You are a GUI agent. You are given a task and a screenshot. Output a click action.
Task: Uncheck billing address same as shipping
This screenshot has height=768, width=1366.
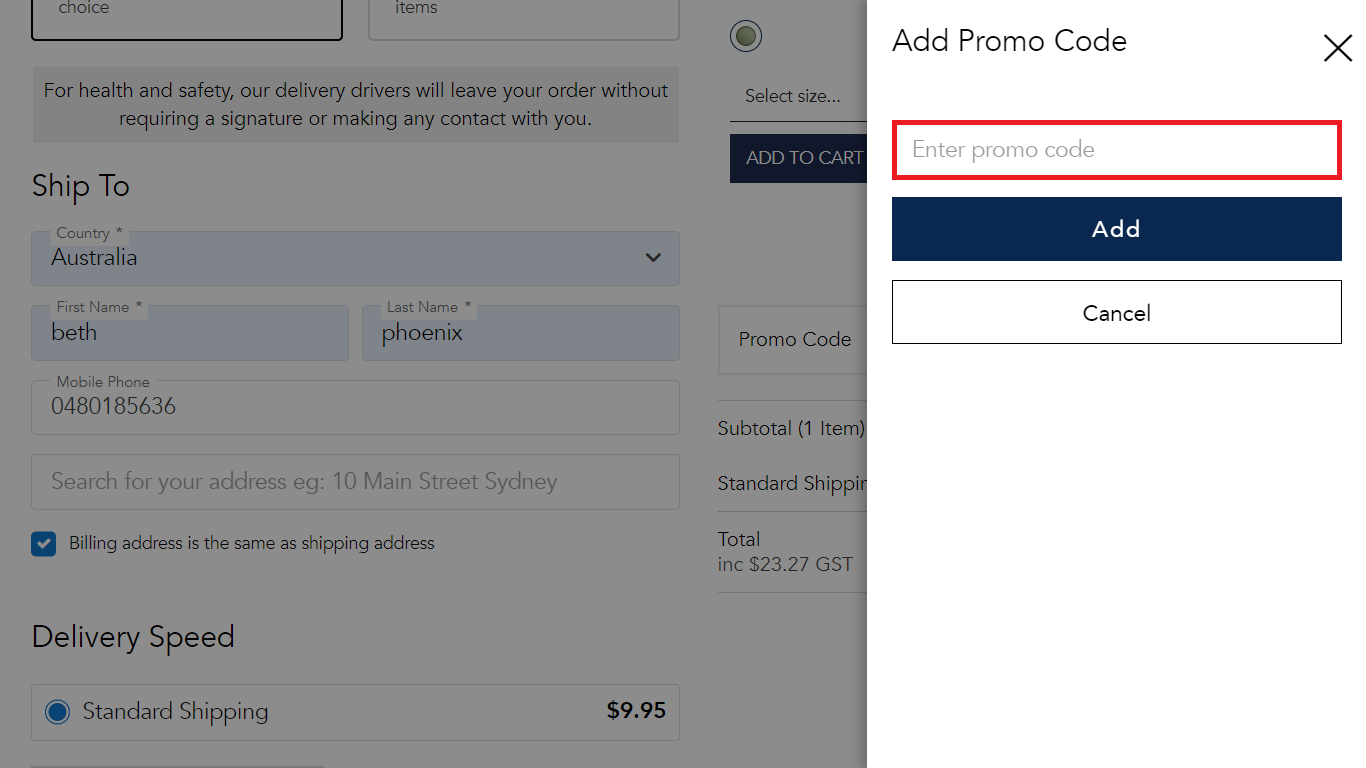coord(43,543)
